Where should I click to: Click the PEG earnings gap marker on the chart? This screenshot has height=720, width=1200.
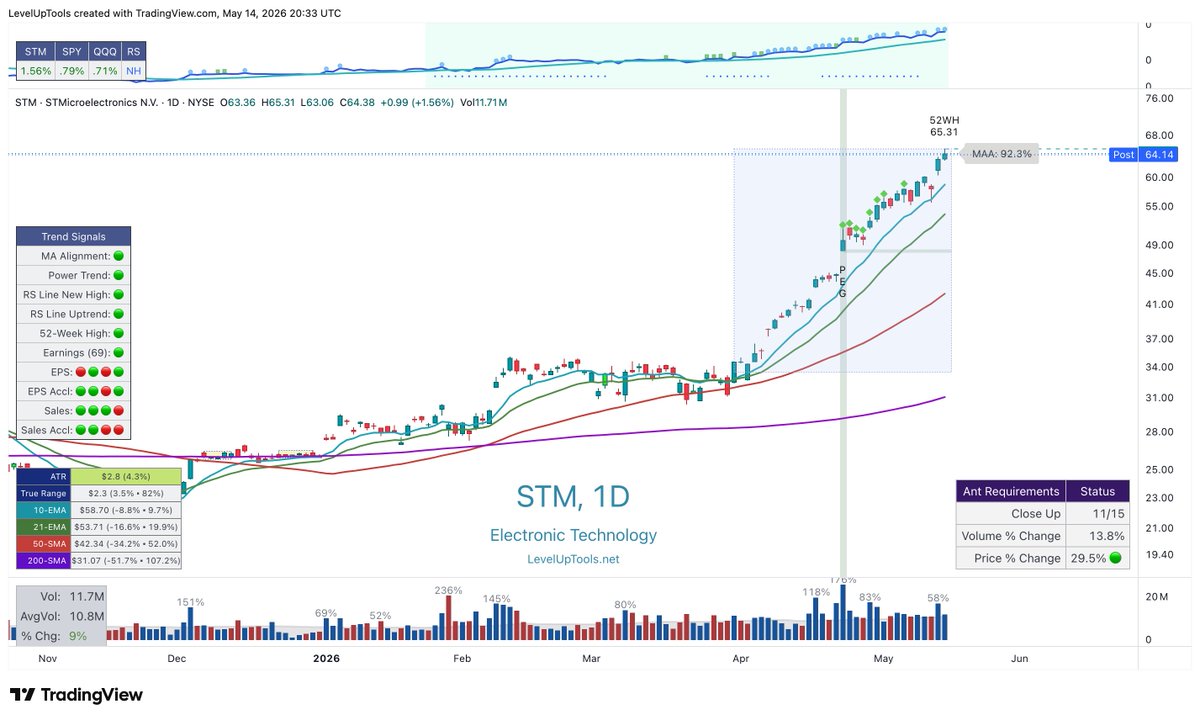(842, 282)
